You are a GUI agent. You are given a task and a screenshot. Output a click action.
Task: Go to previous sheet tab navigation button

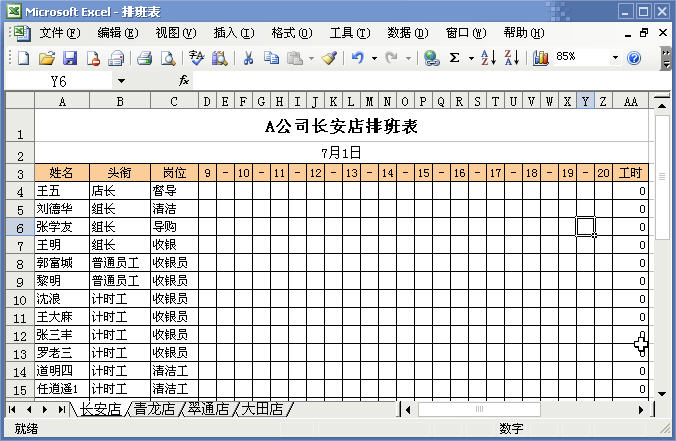click(x=28, y=409)
